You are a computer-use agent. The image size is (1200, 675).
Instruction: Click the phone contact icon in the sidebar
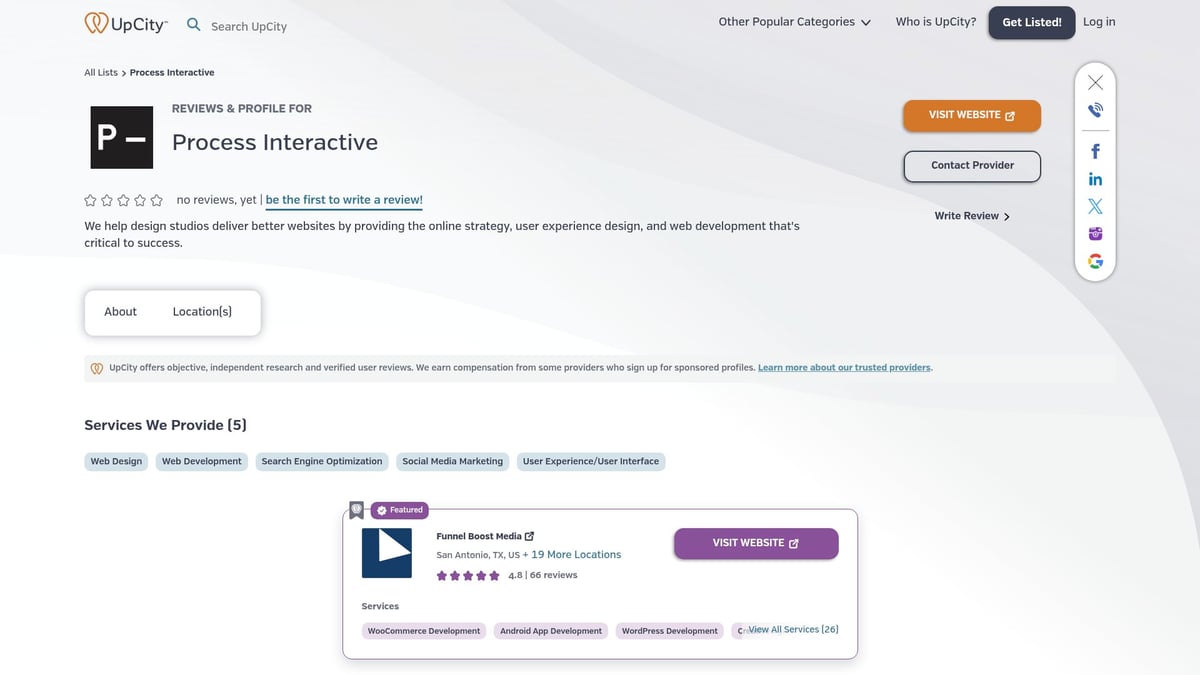(x=1095, y=110)
